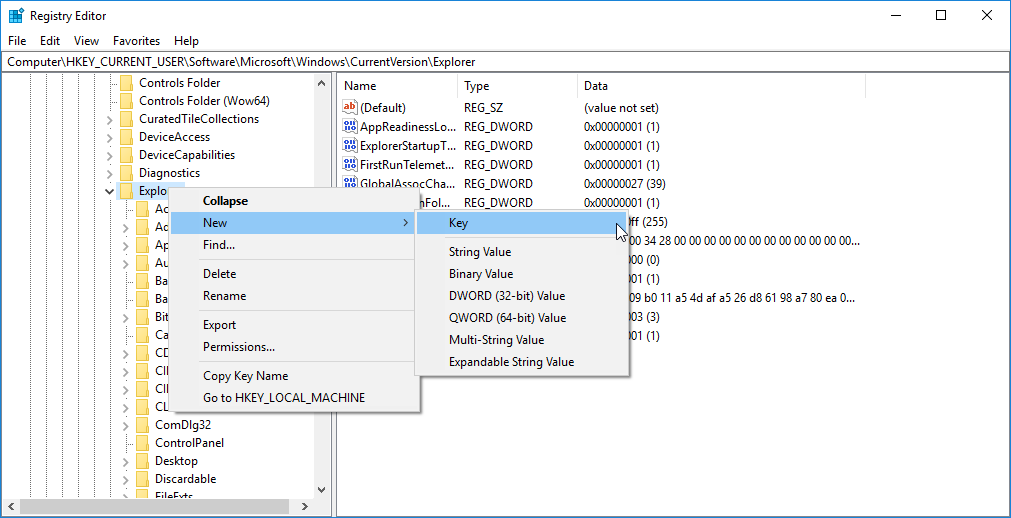Choose Rename in the context menu
1011x518 pixels.
pos(294,295)
